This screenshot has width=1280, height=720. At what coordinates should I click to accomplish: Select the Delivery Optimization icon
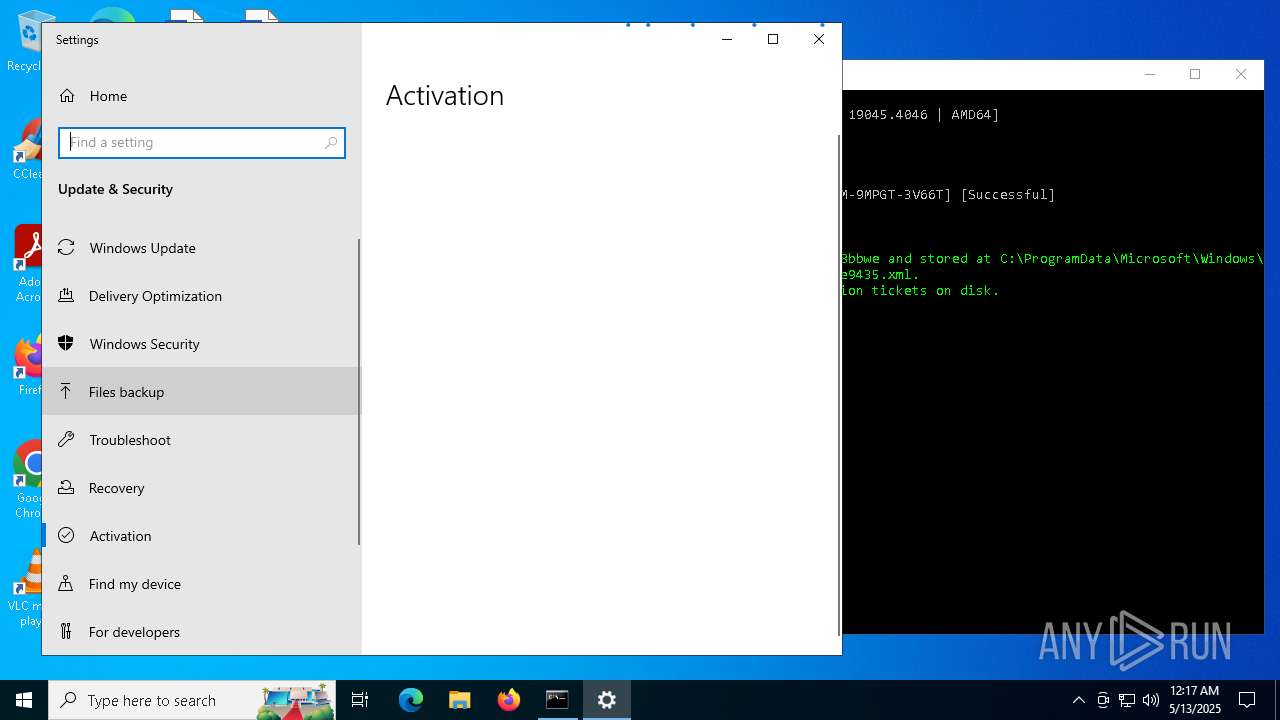coord(67,296)
